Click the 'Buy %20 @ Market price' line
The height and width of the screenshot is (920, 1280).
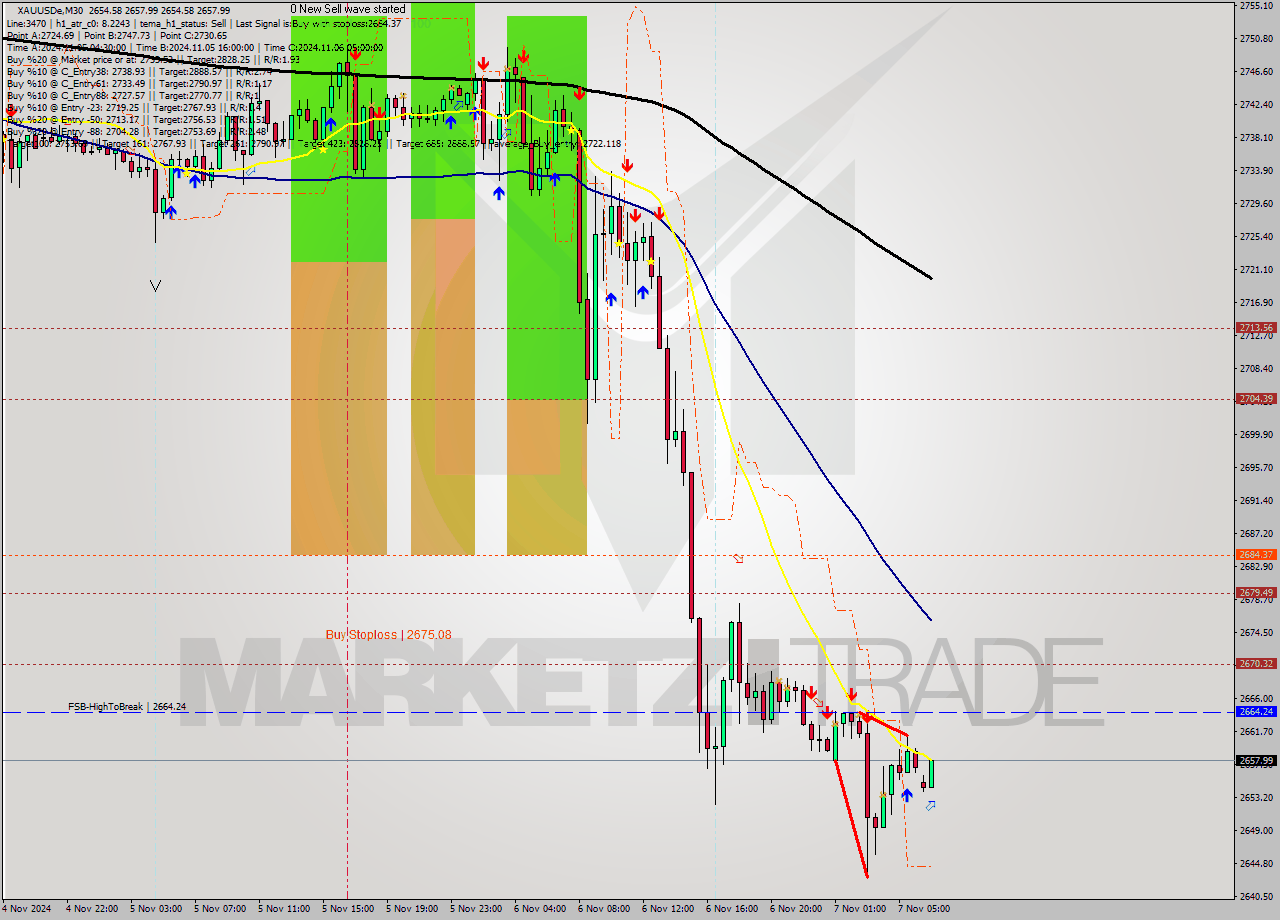pos(151,59)
